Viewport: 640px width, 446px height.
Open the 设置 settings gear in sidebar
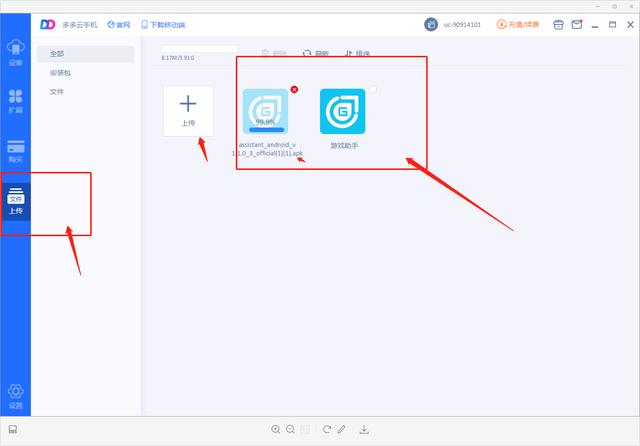(16, 396)
